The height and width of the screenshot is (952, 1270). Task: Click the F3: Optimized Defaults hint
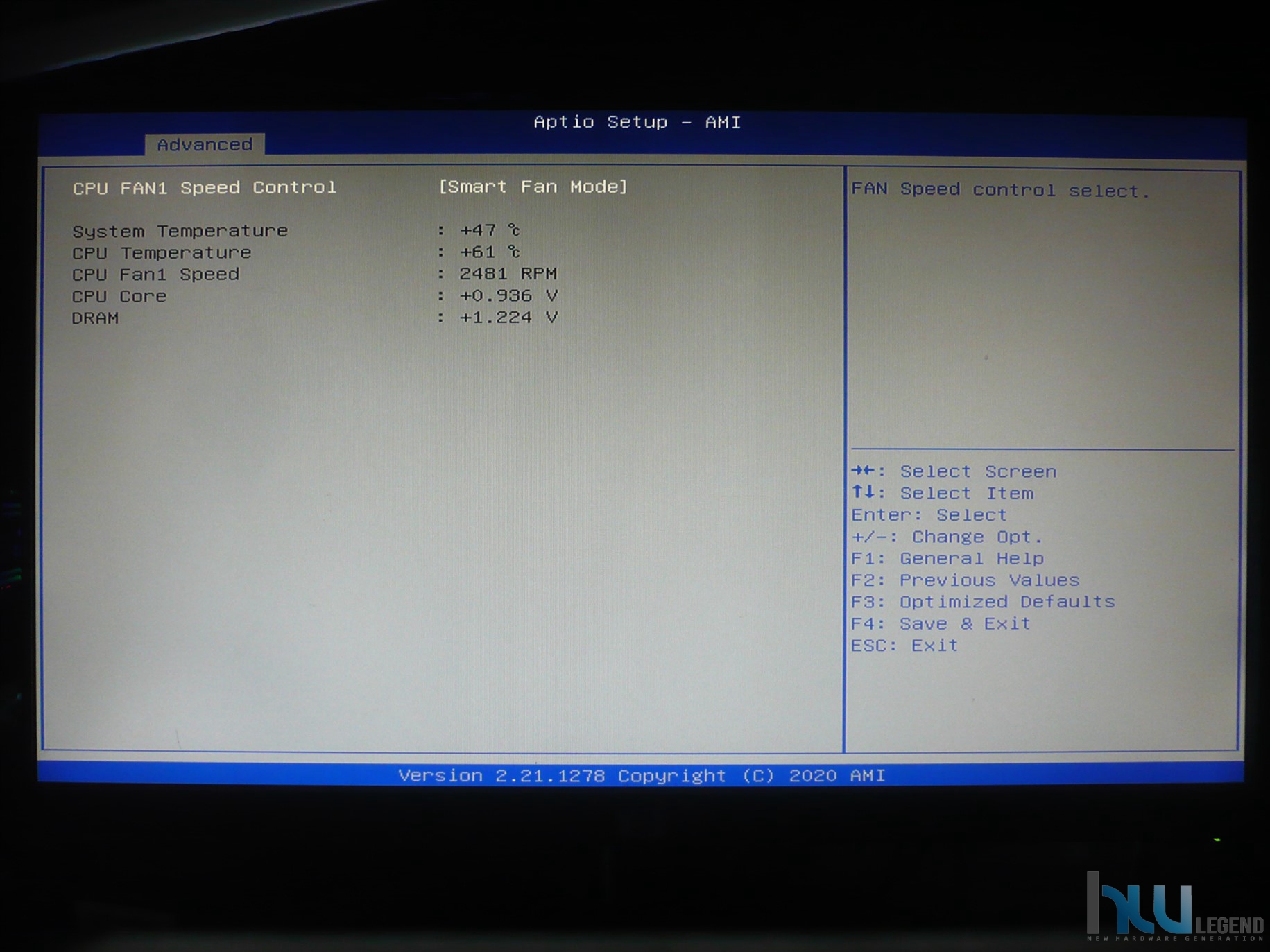pos(983,602)
